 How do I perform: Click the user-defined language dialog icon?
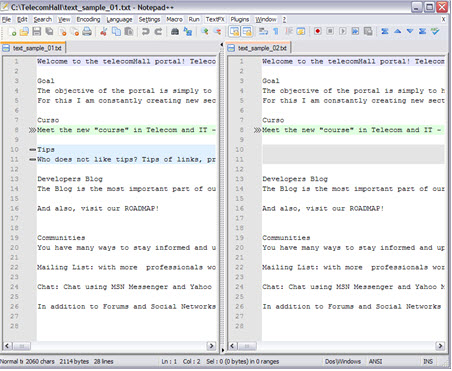(x=301, y=32)
